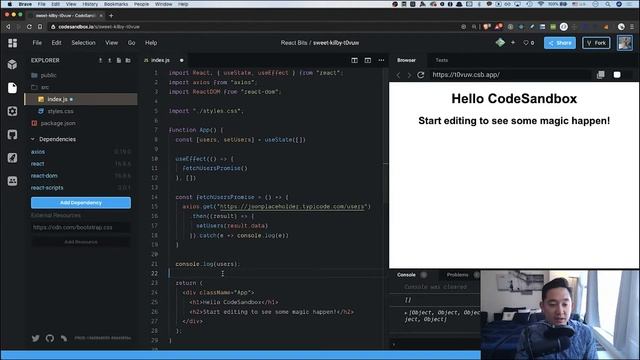Open CodeSandbox File menu
This screenshot has height=360, width=640.
pyautogui.click(x=37, y=43)
